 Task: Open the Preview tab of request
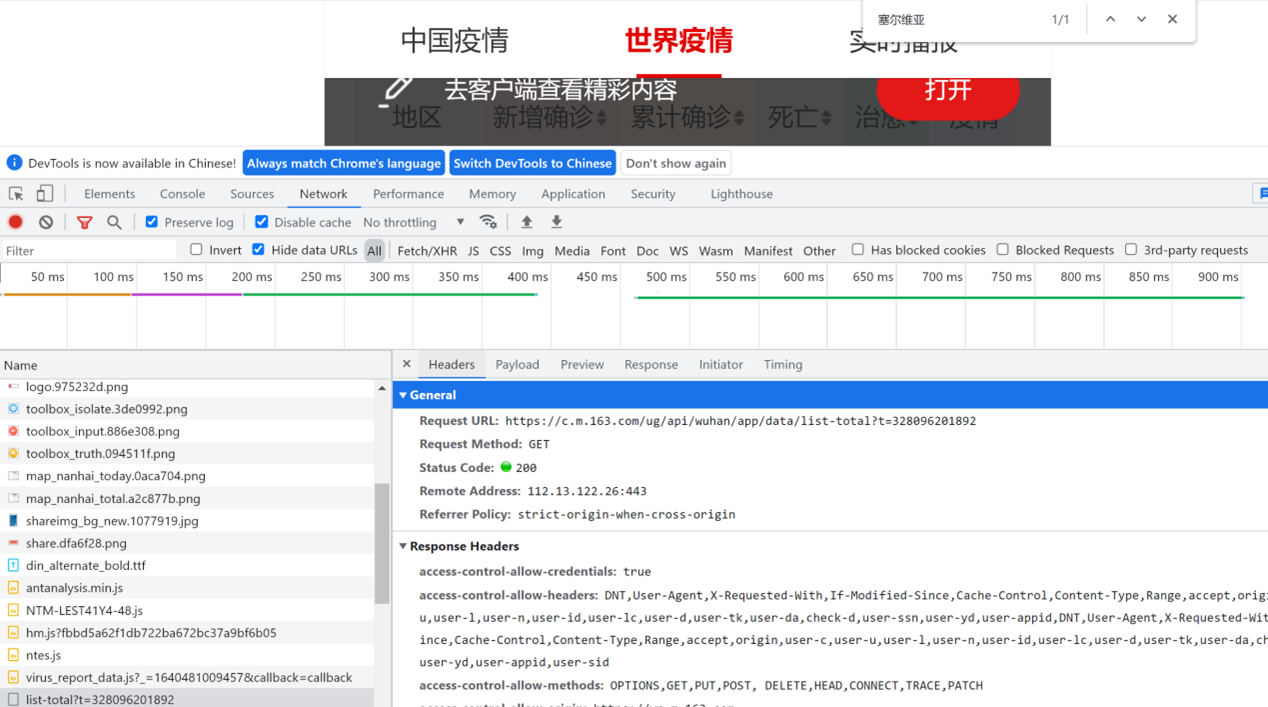581,365
